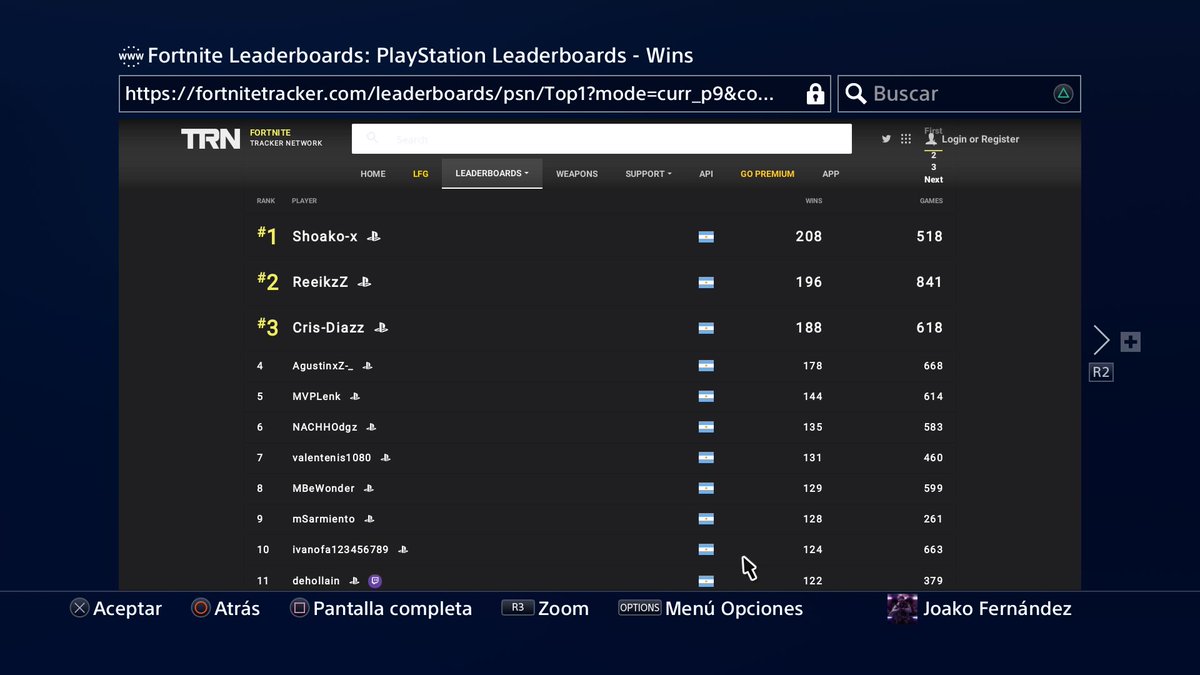Open the Twitter bird icon link
This screenshot has width=1200, height=675.
(886, 139)
